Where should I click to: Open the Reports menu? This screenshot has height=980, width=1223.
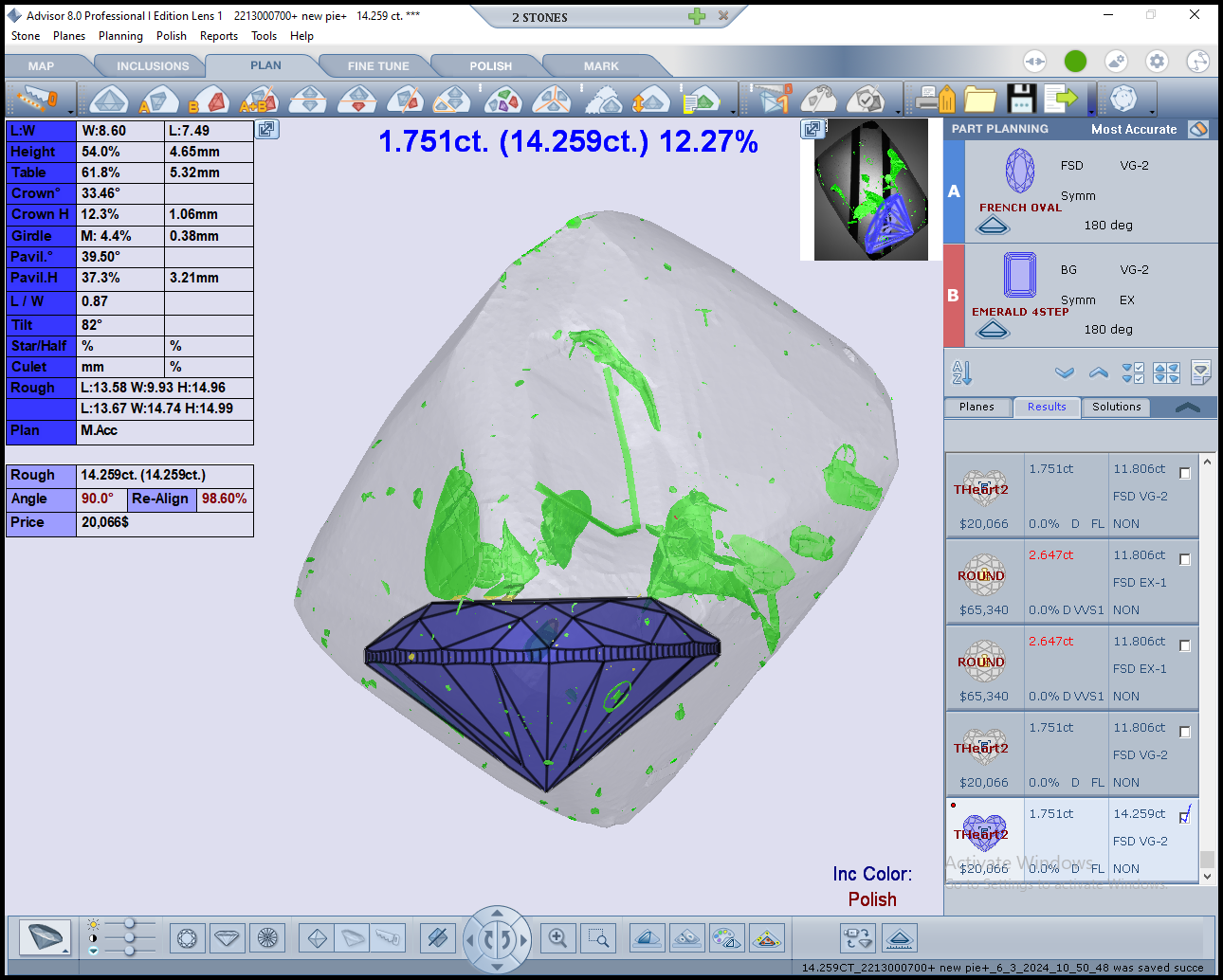point(218,36)
